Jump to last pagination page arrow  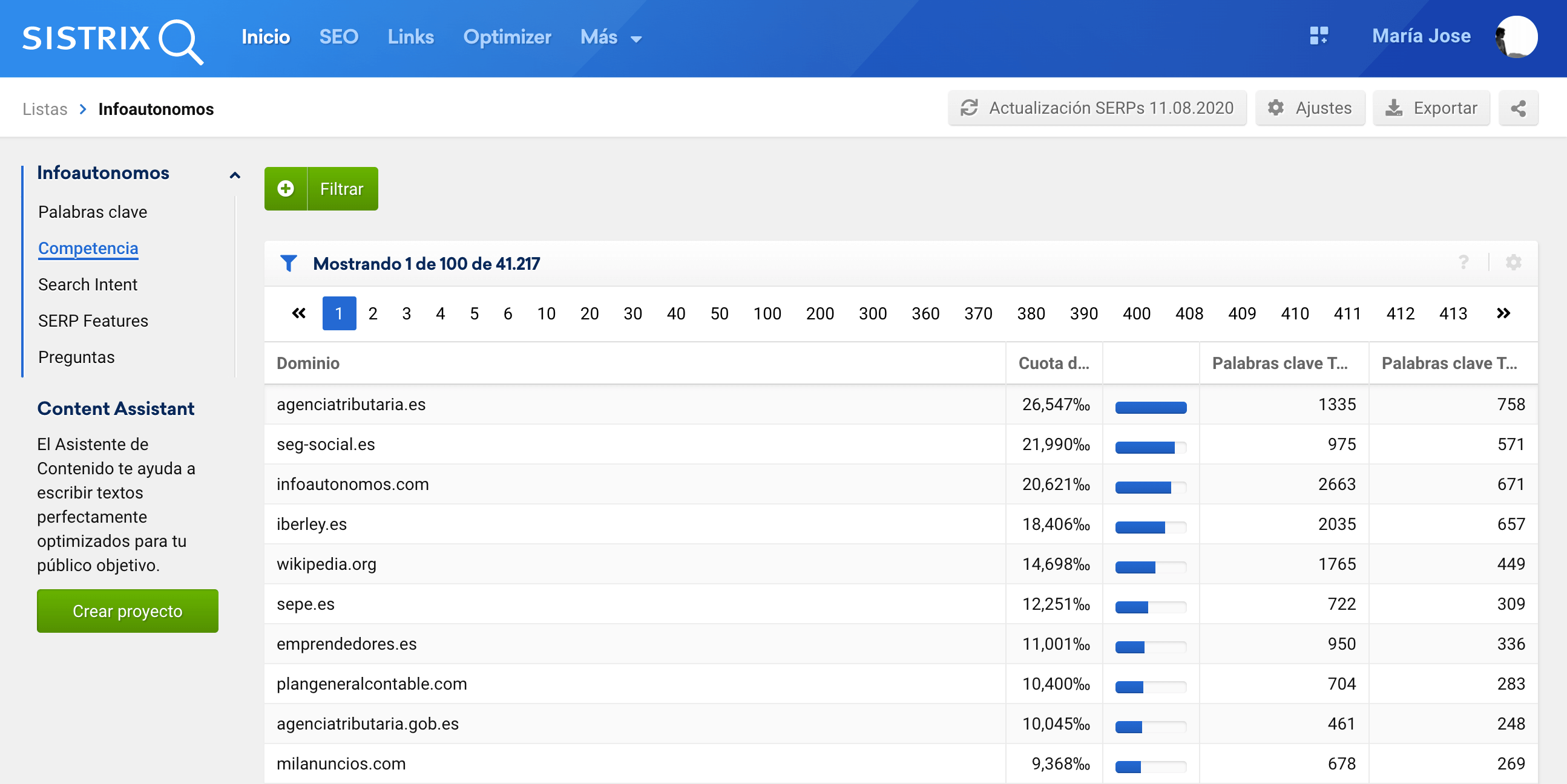tap(1502, 313)
